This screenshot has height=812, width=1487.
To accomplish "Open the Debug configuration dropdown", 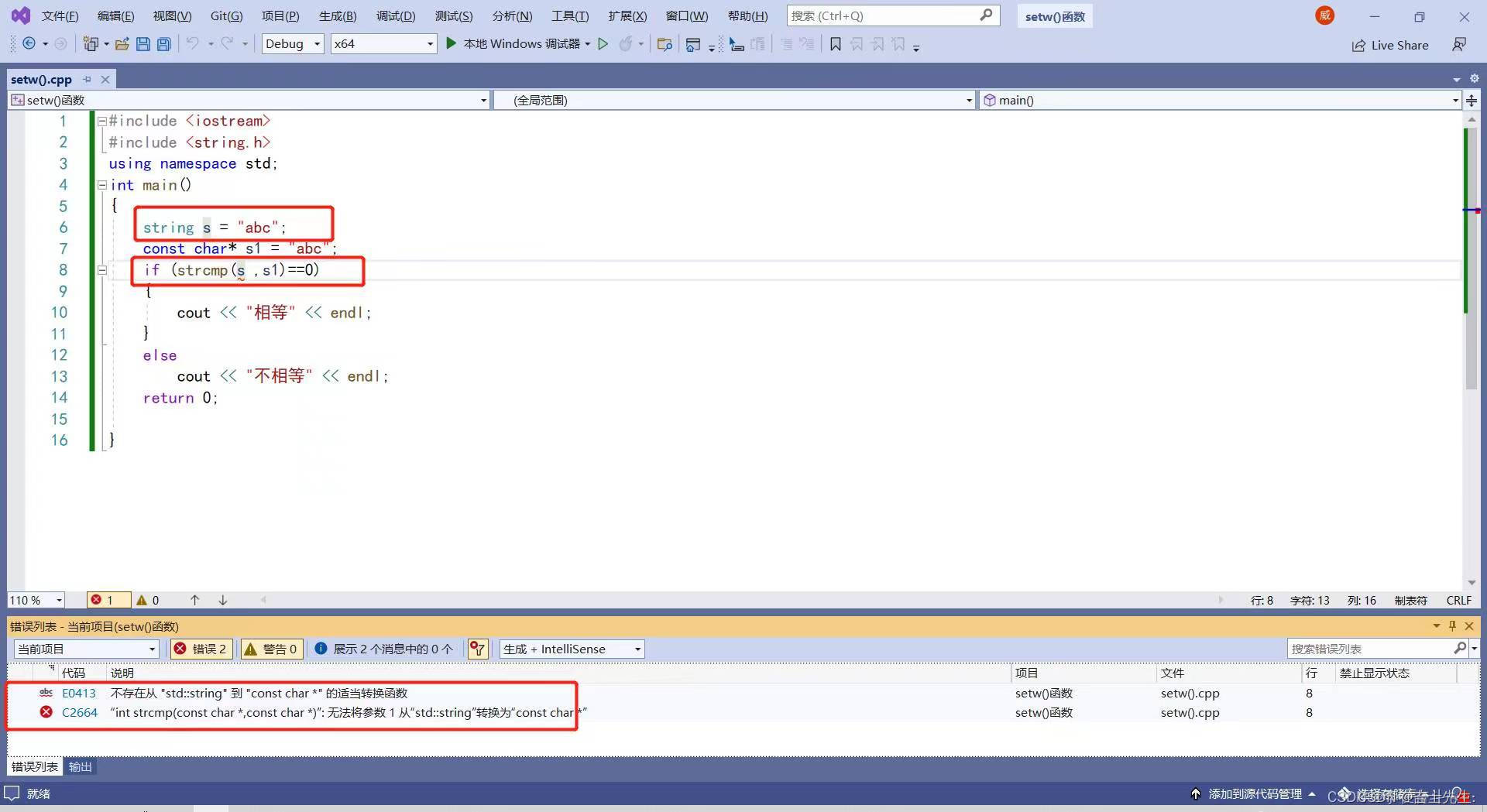I will click(x=293, y=44).
